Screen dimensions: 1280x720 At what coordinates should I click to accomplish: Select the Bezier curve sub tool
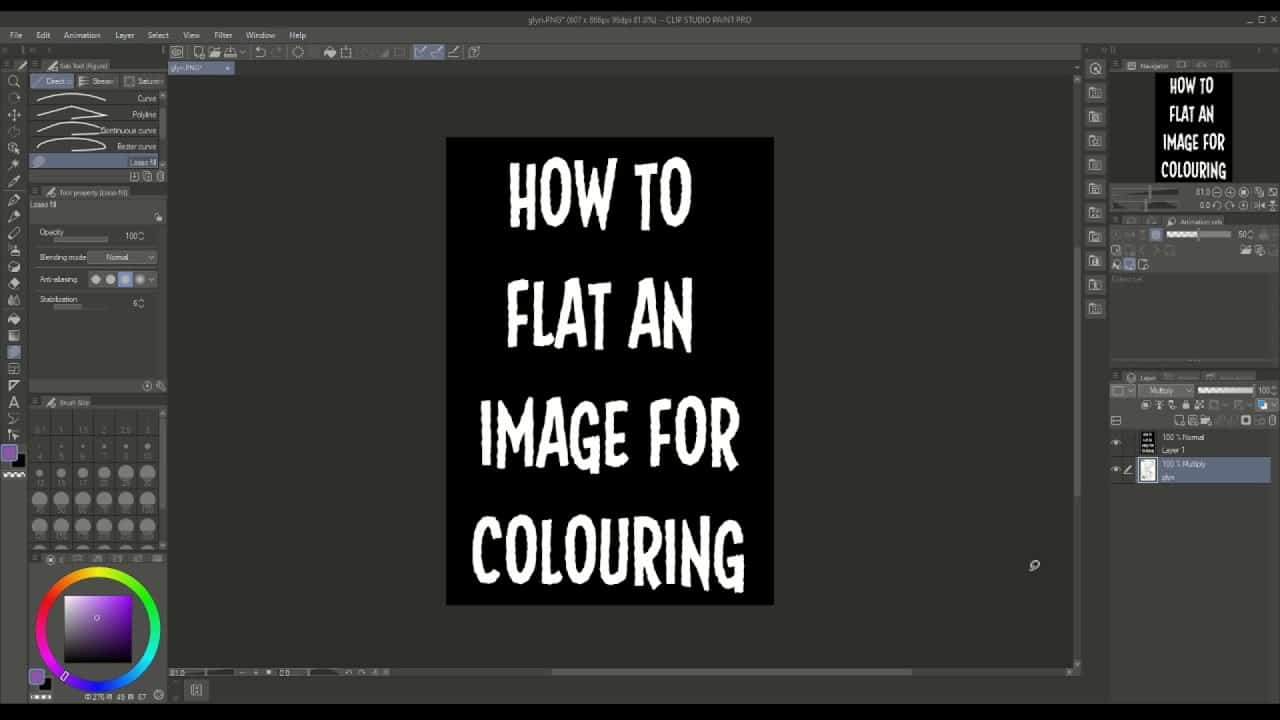(x=97, y=146)
